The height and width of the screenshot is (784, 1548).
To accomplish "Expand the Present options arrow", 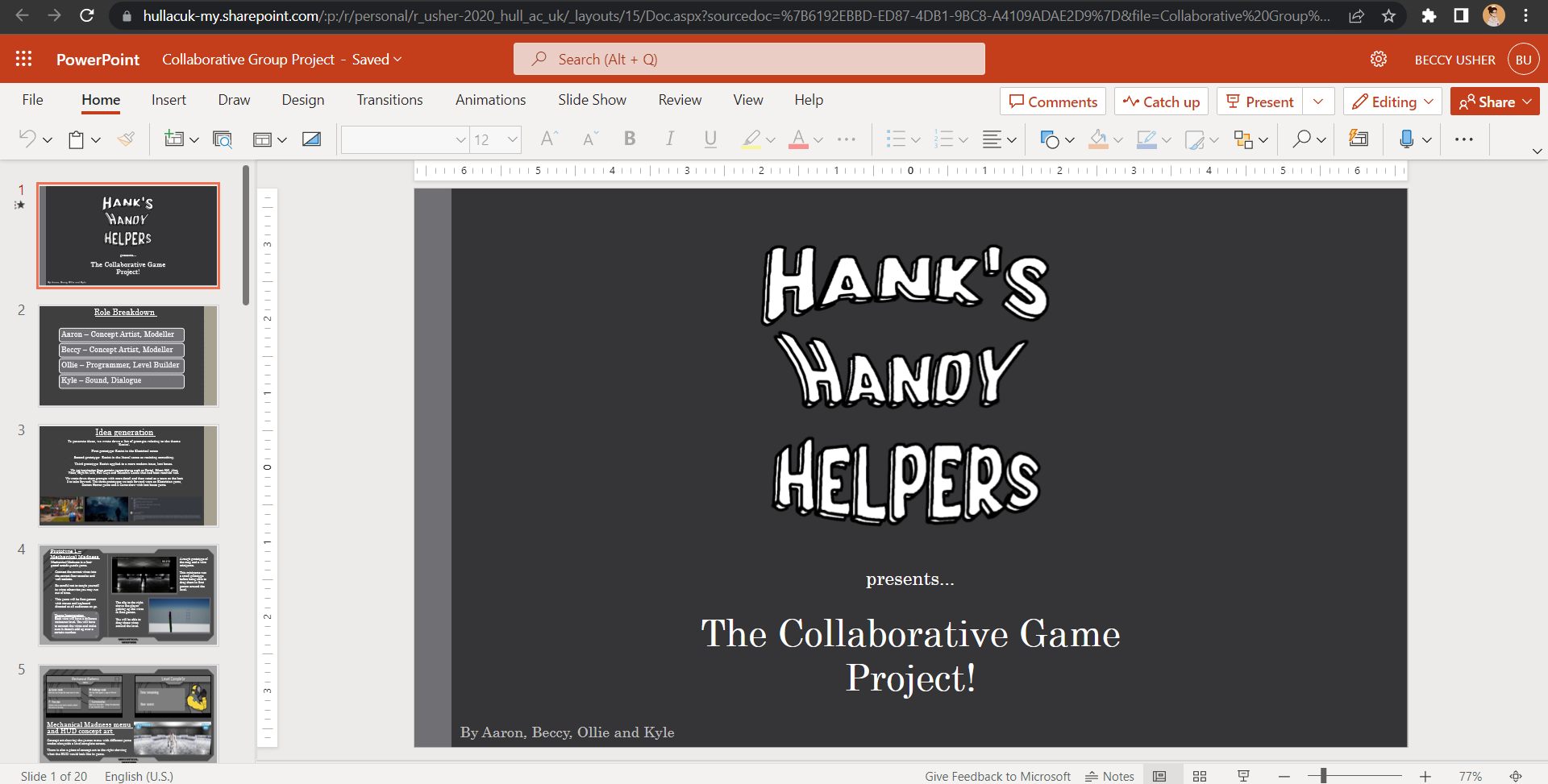I will click(x=1318, y=102).
